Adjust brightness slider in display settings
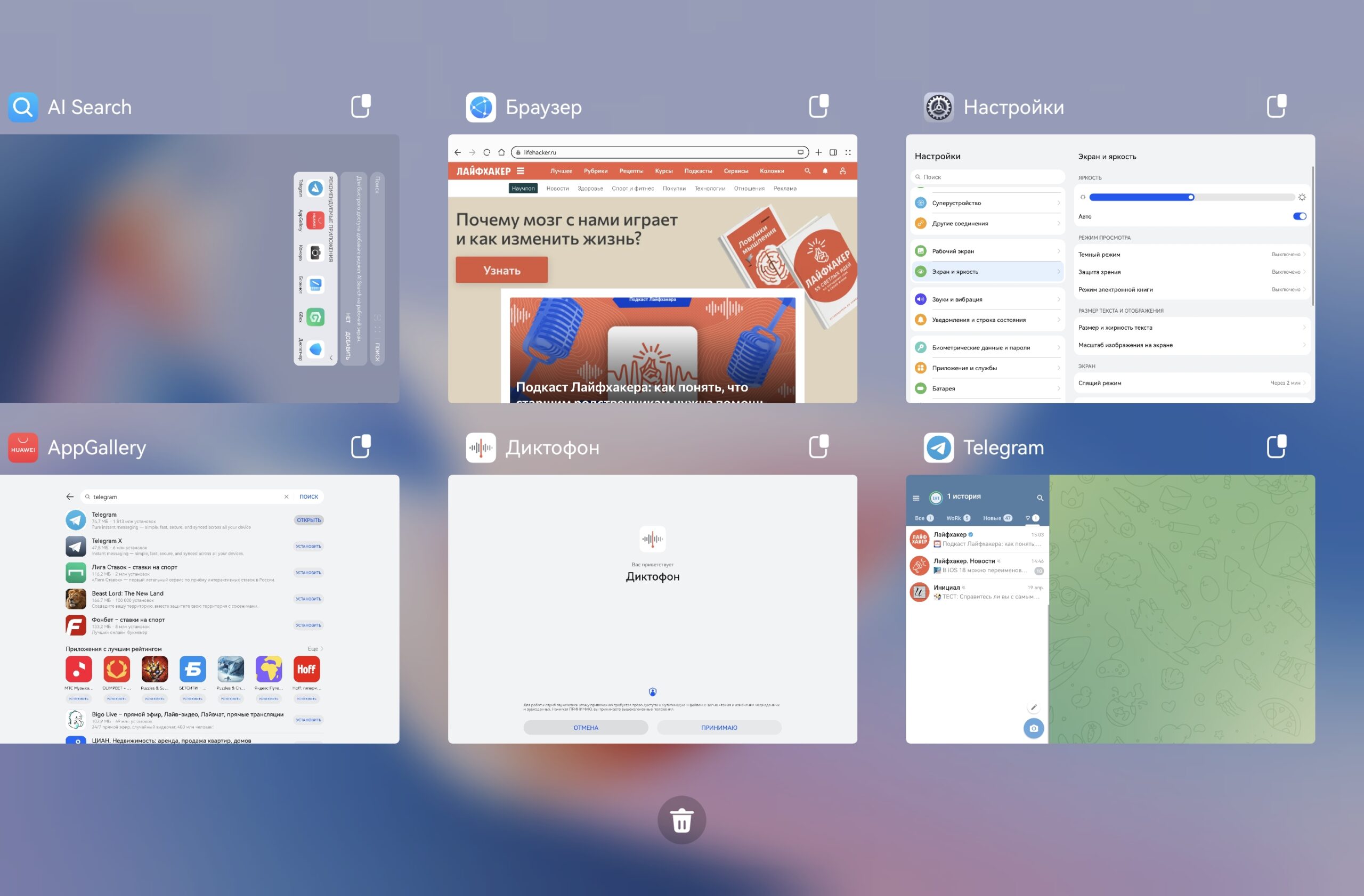 pos(1190,197)
